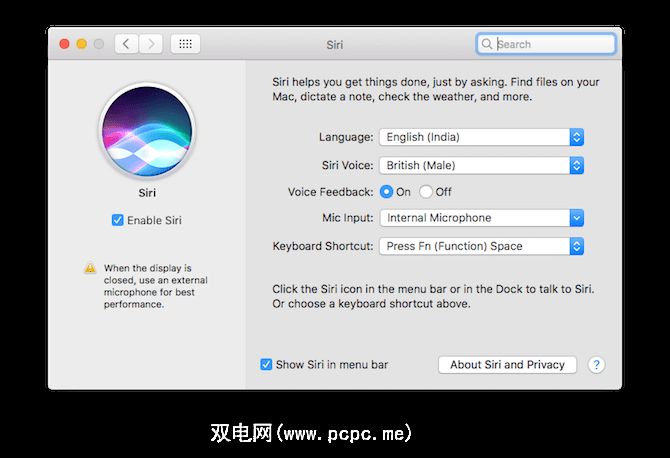Open help with the question mark button
This screenshot has height=458, width=670.
[x=596, y=365]
